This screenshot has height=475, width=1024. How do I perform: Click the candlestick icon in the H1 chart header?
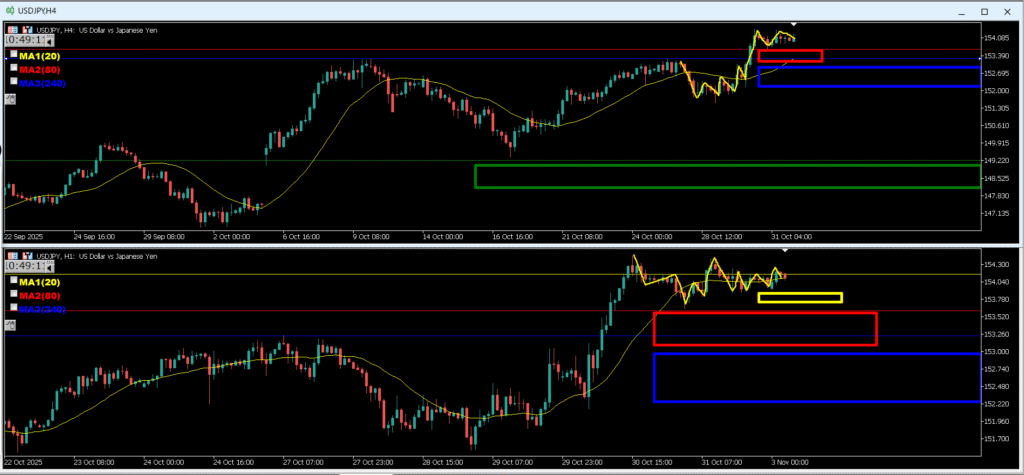26,255
